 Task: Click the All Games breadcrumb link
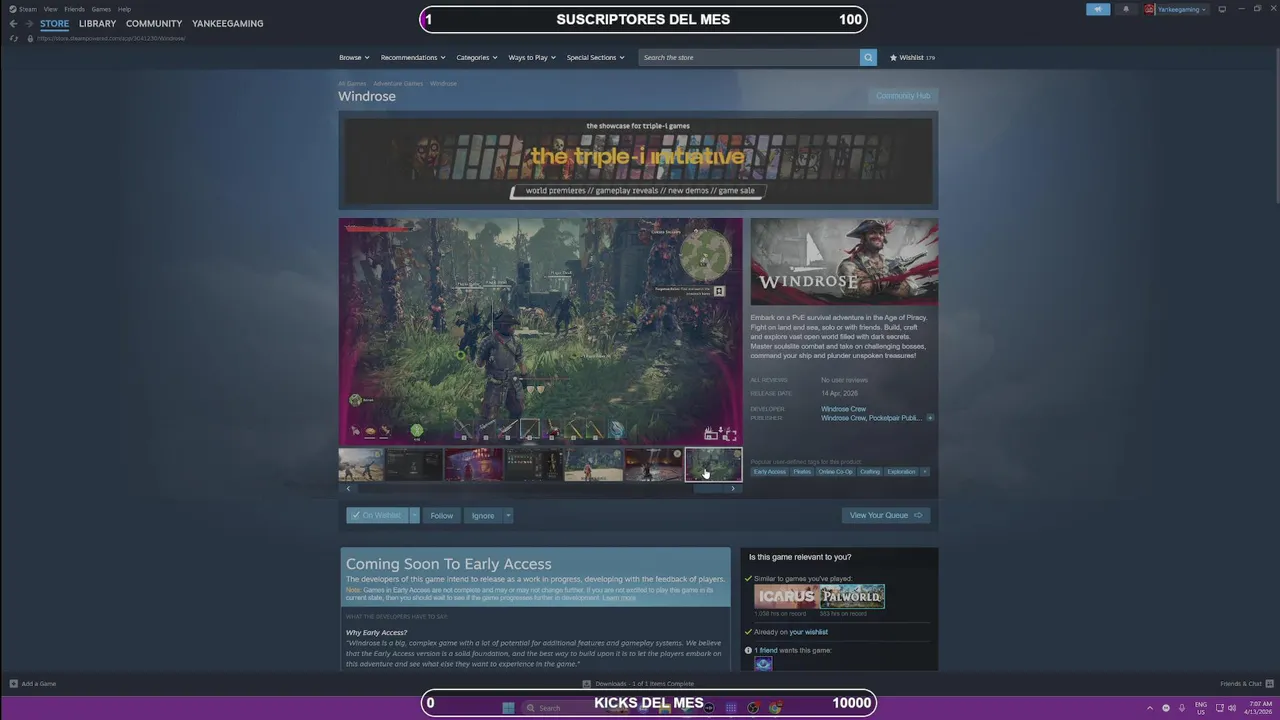click(x=352, y=83)
